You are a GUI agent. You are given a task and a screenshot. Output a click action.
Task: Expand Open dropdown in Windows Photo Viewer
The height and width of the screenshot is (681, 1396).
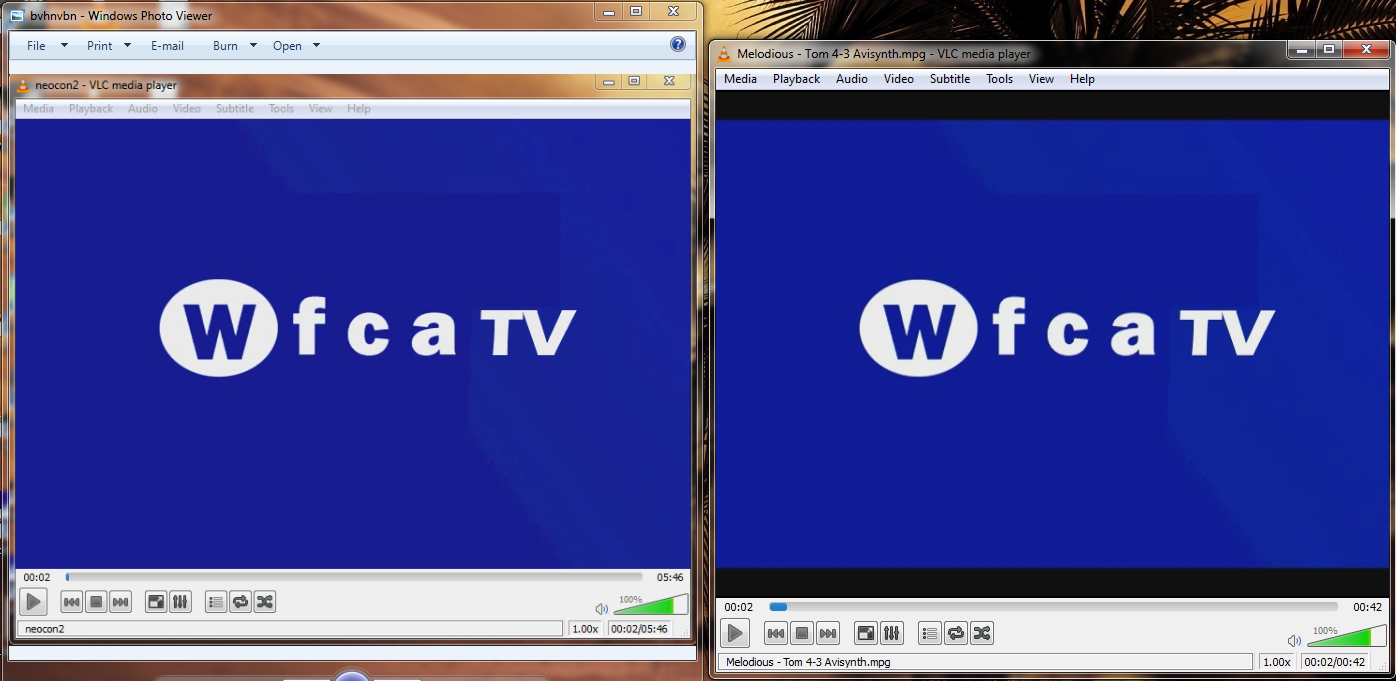(316, 46)
